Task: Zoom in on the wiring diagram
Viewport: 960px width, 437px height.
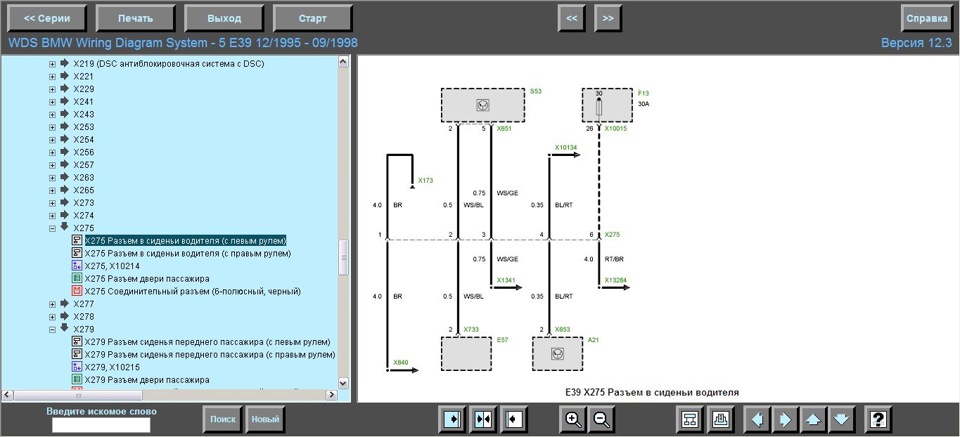Action: point(573,420)
